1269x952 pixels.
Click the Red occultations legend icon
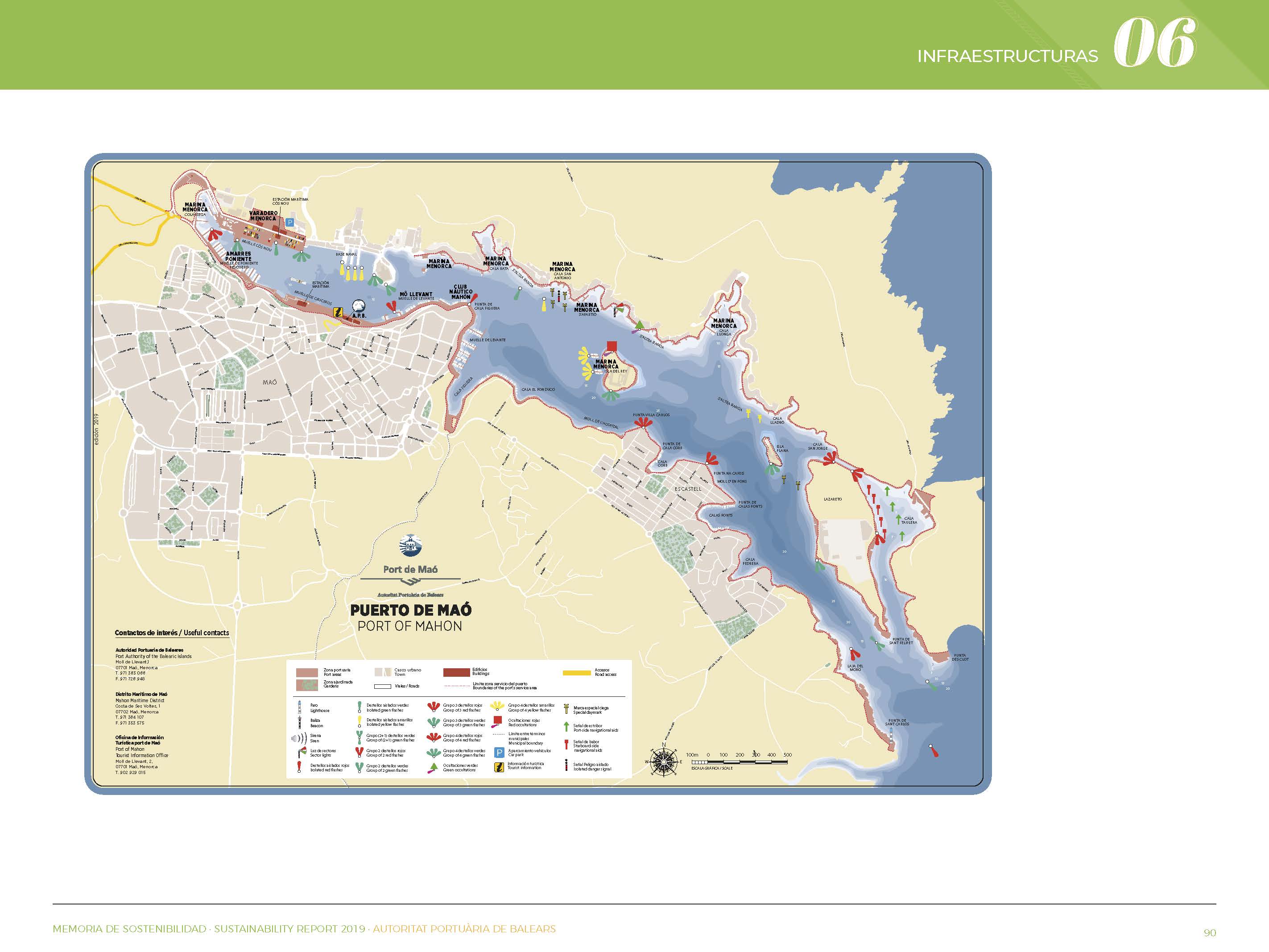pyautogui.click(x=497, y=722)
